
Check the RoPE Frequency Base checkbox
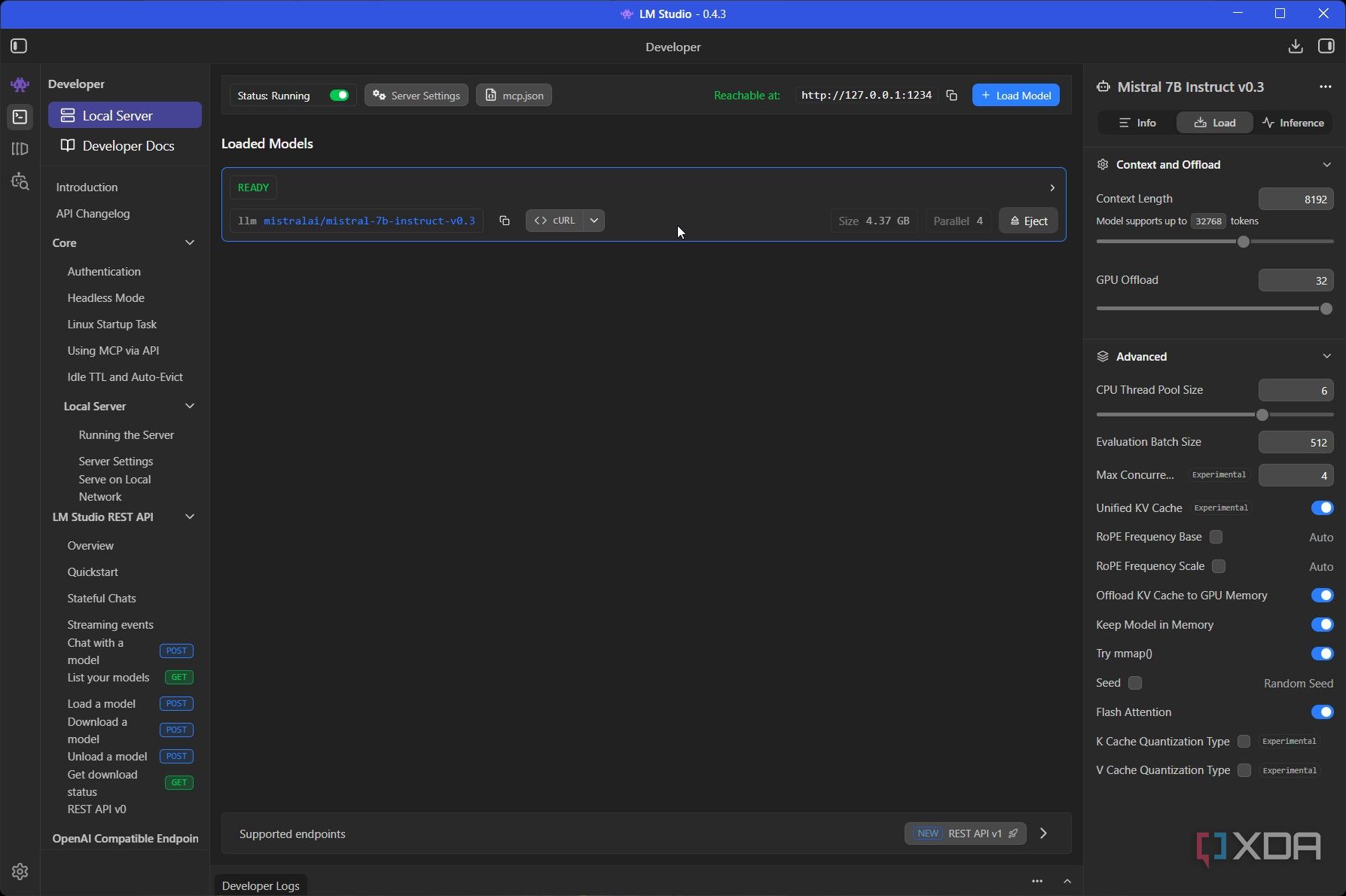point(1216,537)
